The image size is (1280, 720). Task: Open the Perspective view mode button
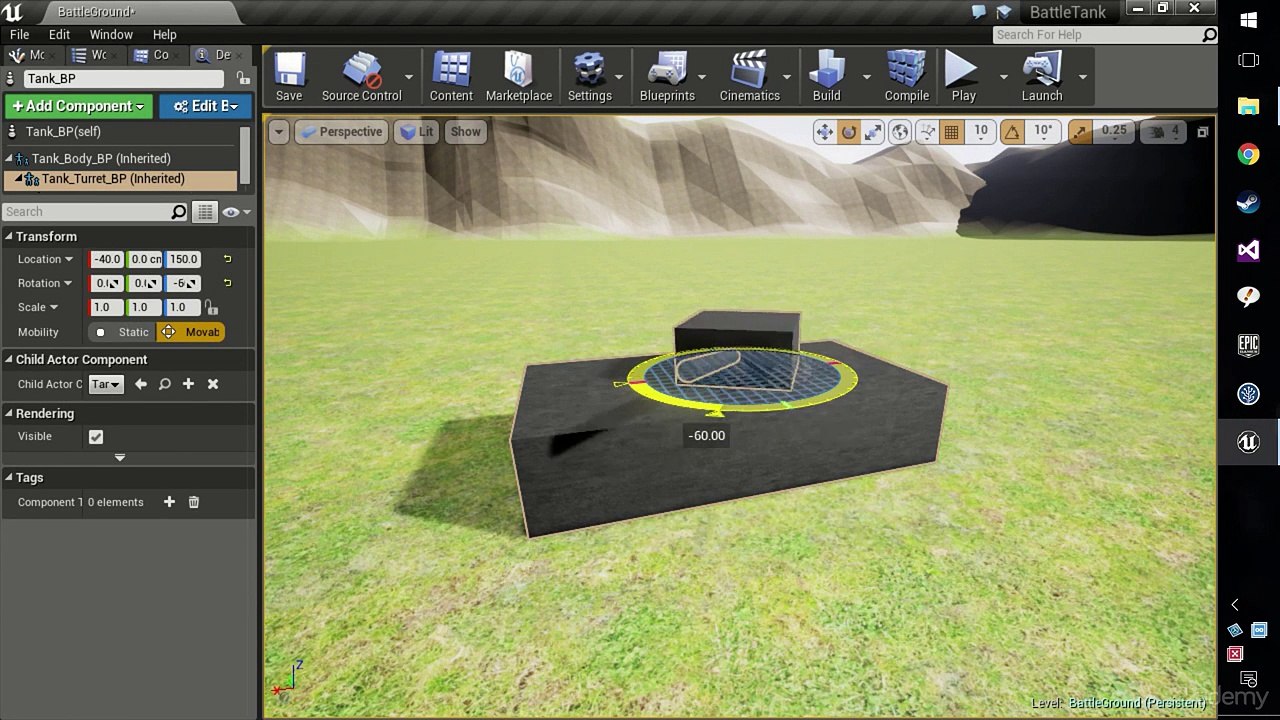pos(341,132)
